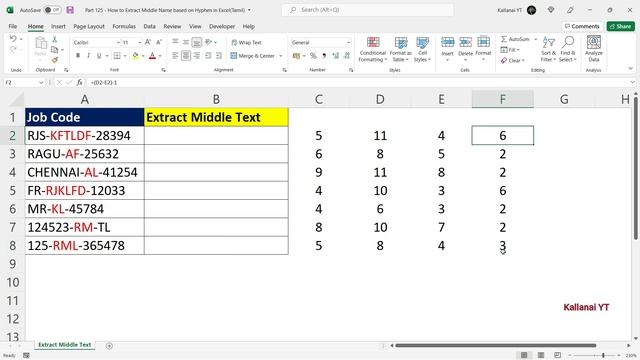Viewport: 640px width, 360px height.
Task: Toggle Center horizontal alignment
Action: (186, 56)
